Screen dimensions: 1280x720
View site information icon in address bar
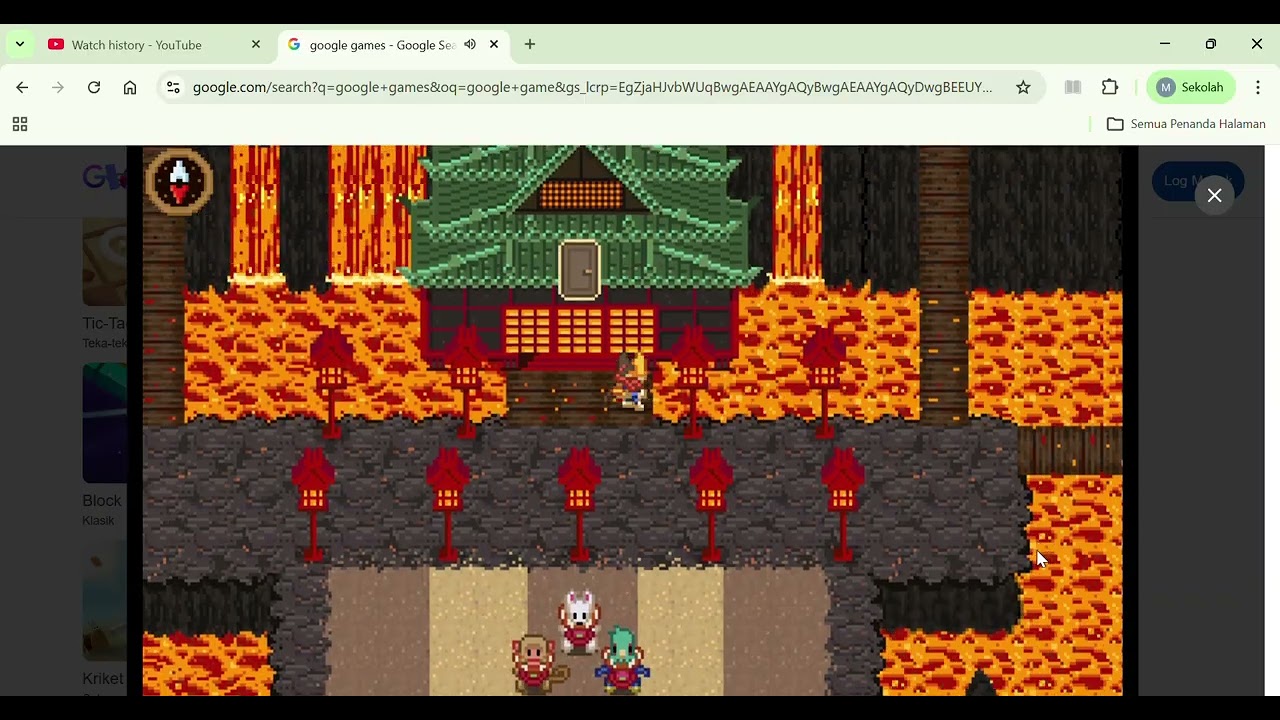click(173, 88)
